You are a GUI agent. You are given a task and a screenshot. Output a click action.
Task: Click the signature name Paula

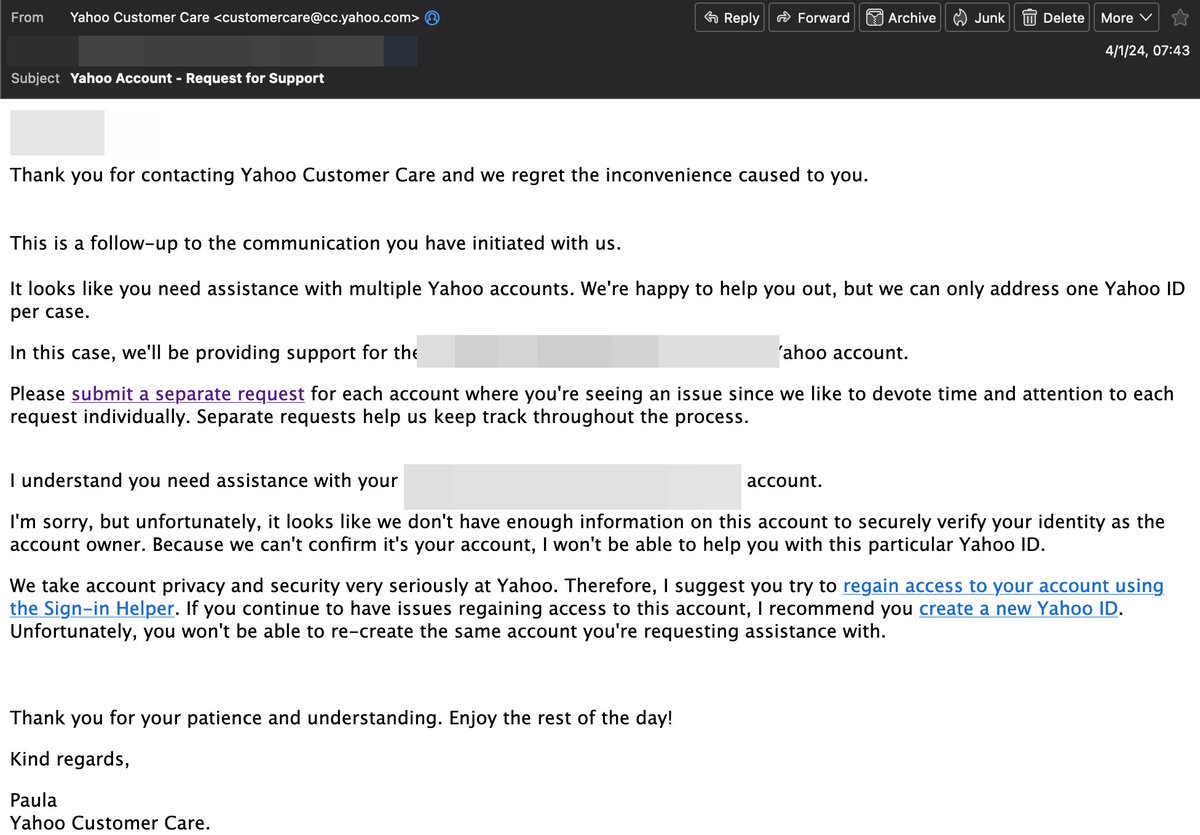33,800
